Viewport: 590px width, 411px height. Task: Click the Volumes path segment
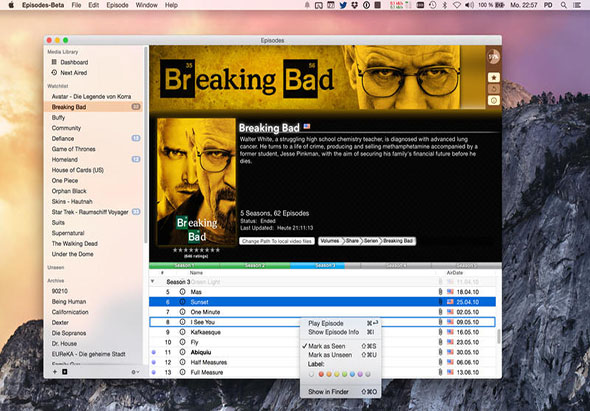[330, 241]
